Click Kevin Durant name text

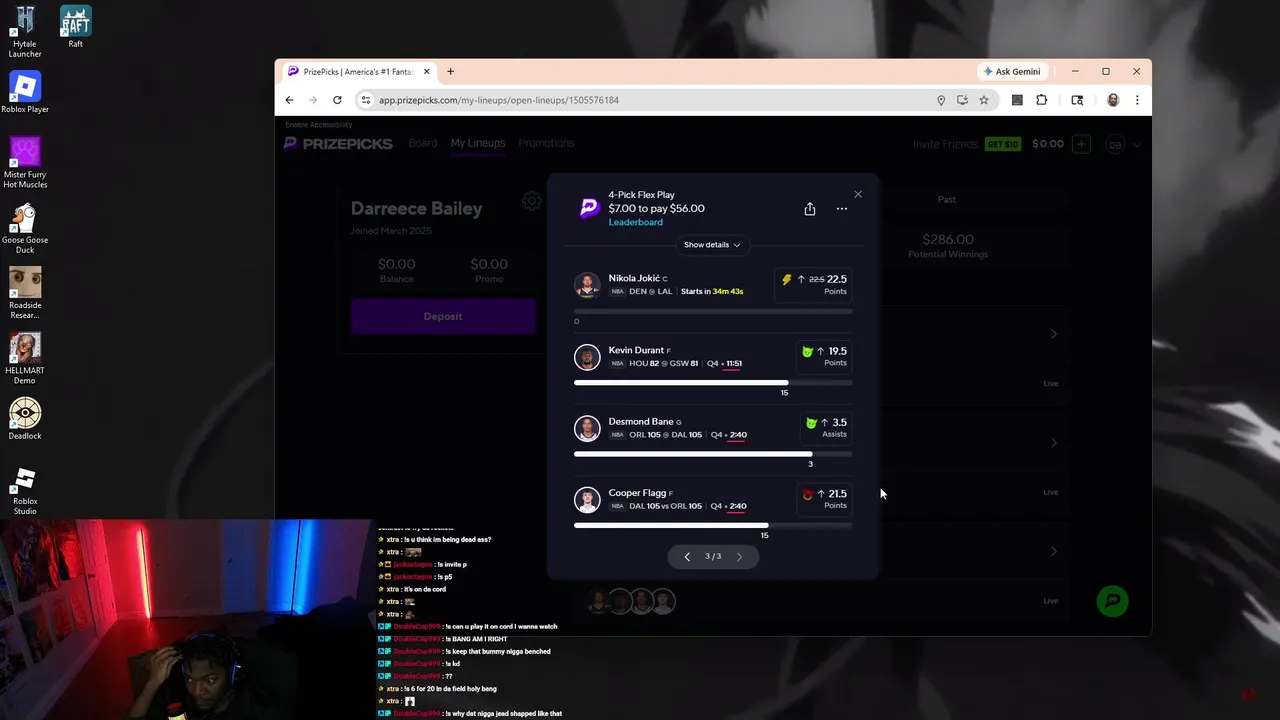click(636, 350)
